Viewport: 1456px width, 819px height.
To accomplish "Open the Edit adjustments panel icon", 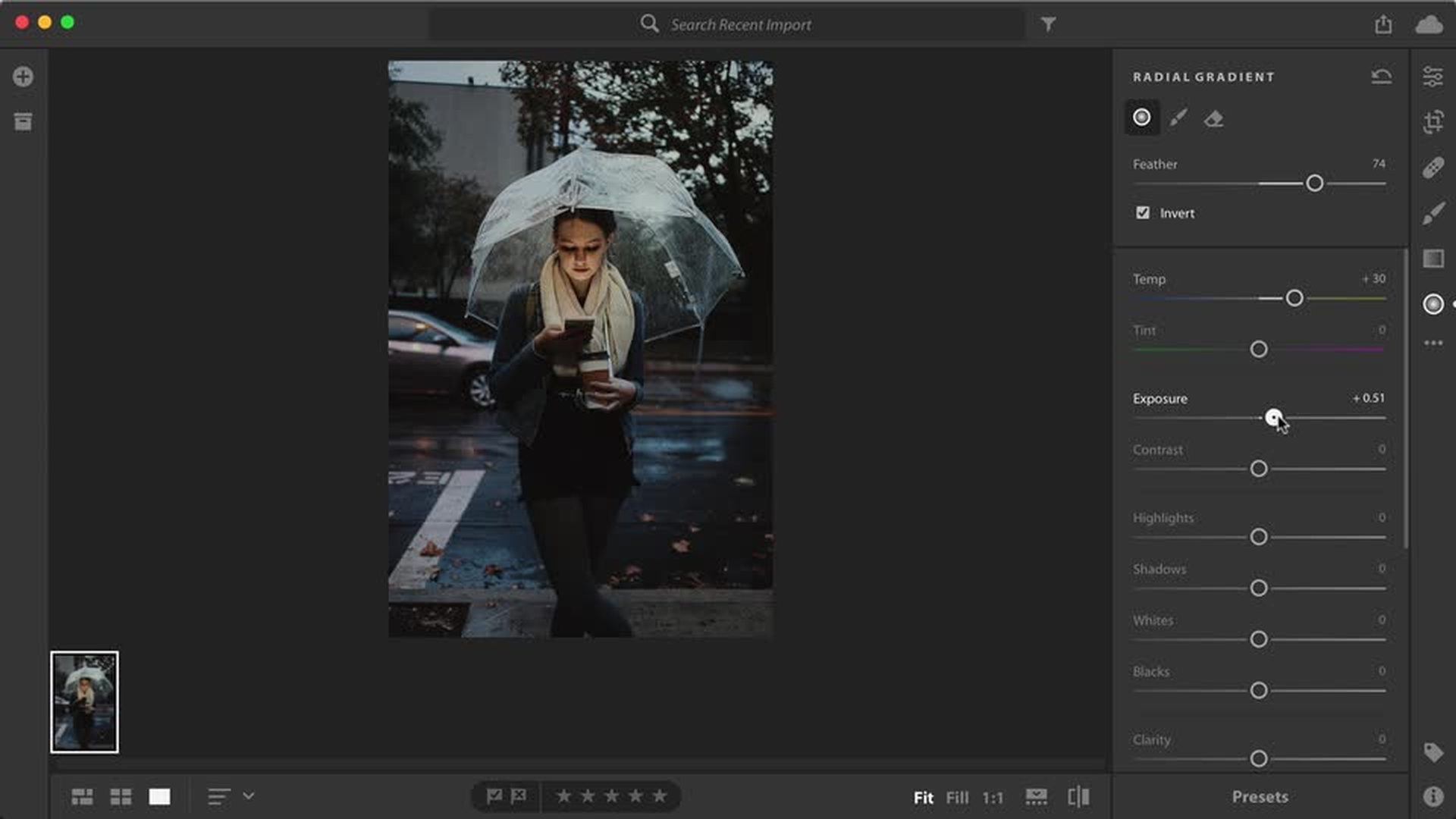I will click(1432, 77).
